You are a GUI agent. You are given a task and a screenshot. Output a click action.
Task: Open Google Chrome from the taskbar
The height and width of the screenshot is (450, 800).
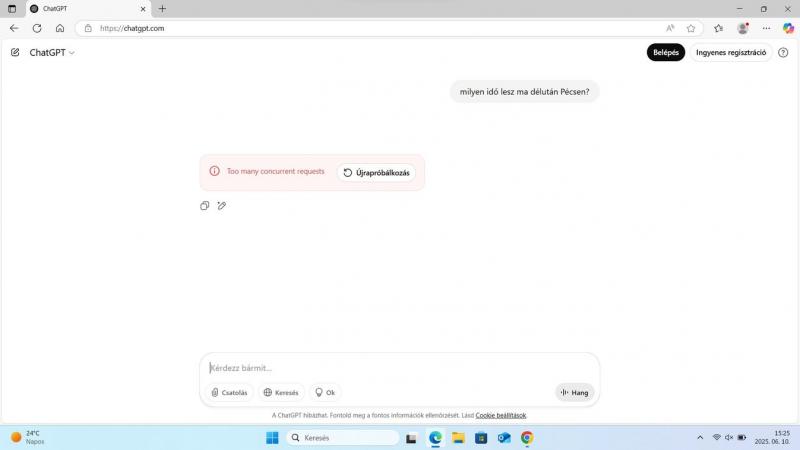click(x=527, y=438)
